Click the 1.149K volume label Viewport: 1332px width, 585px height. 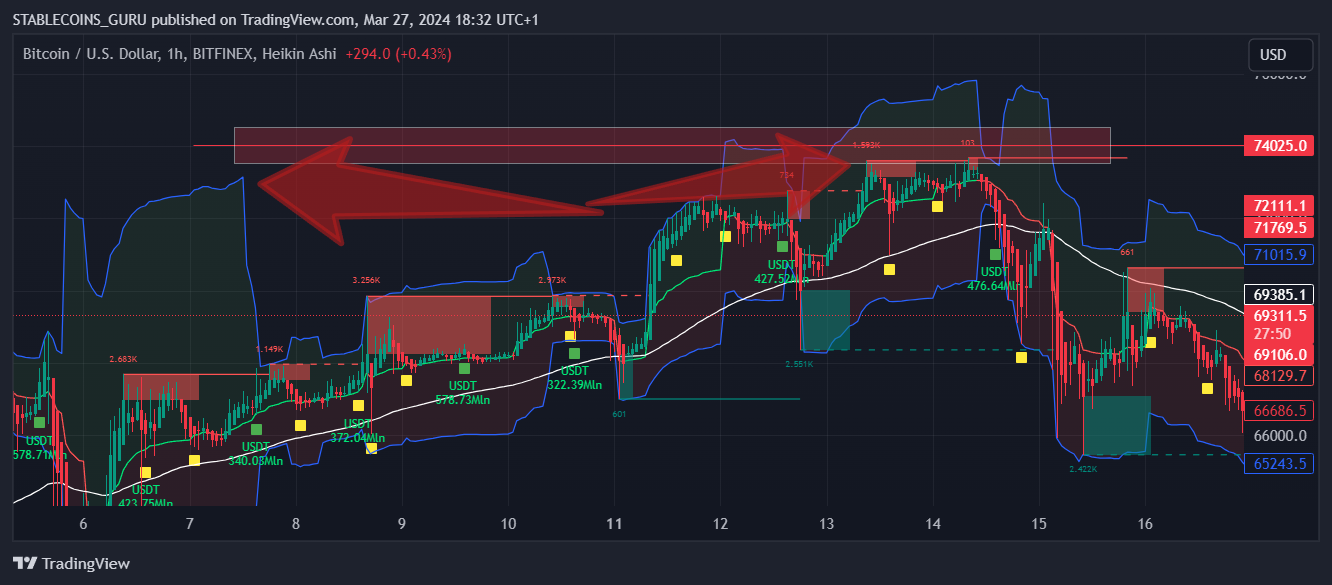[269, 349]
